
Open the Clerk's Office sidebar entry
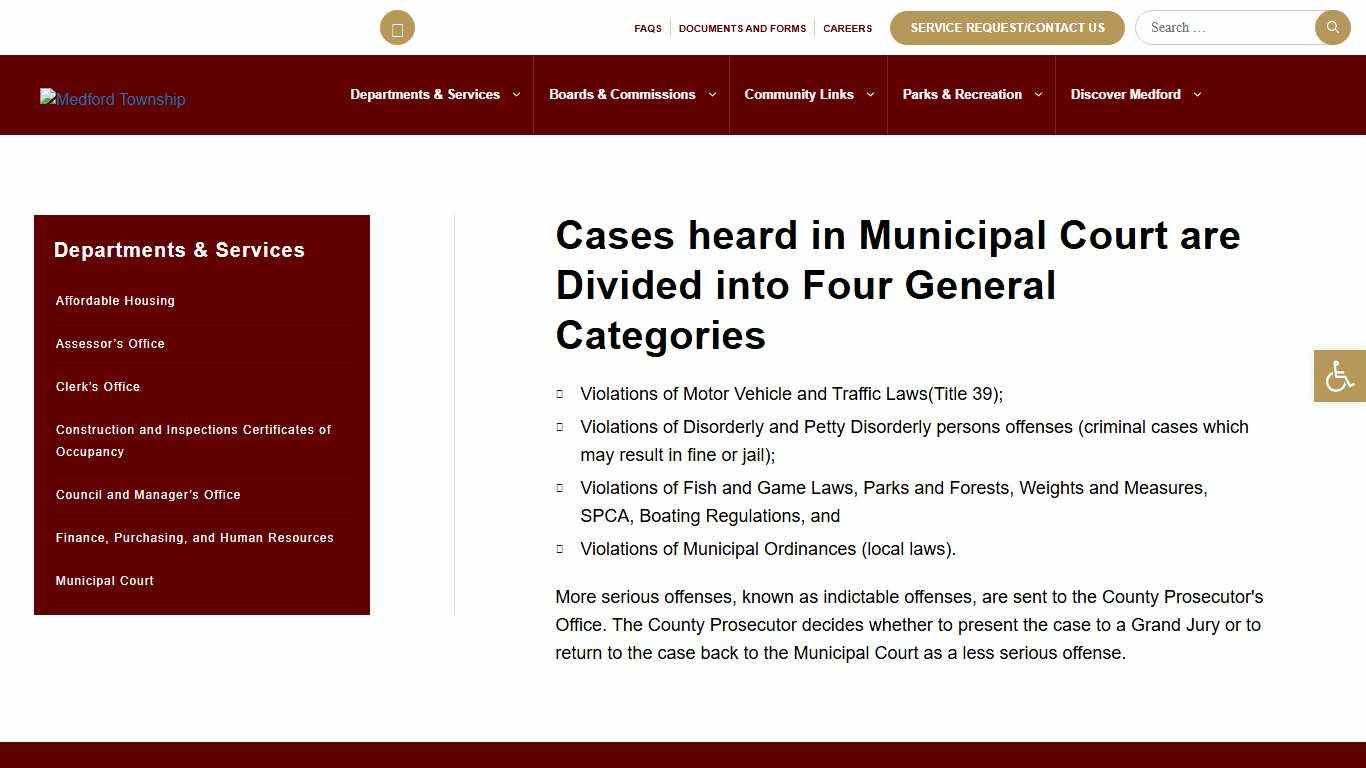point(97,386)
